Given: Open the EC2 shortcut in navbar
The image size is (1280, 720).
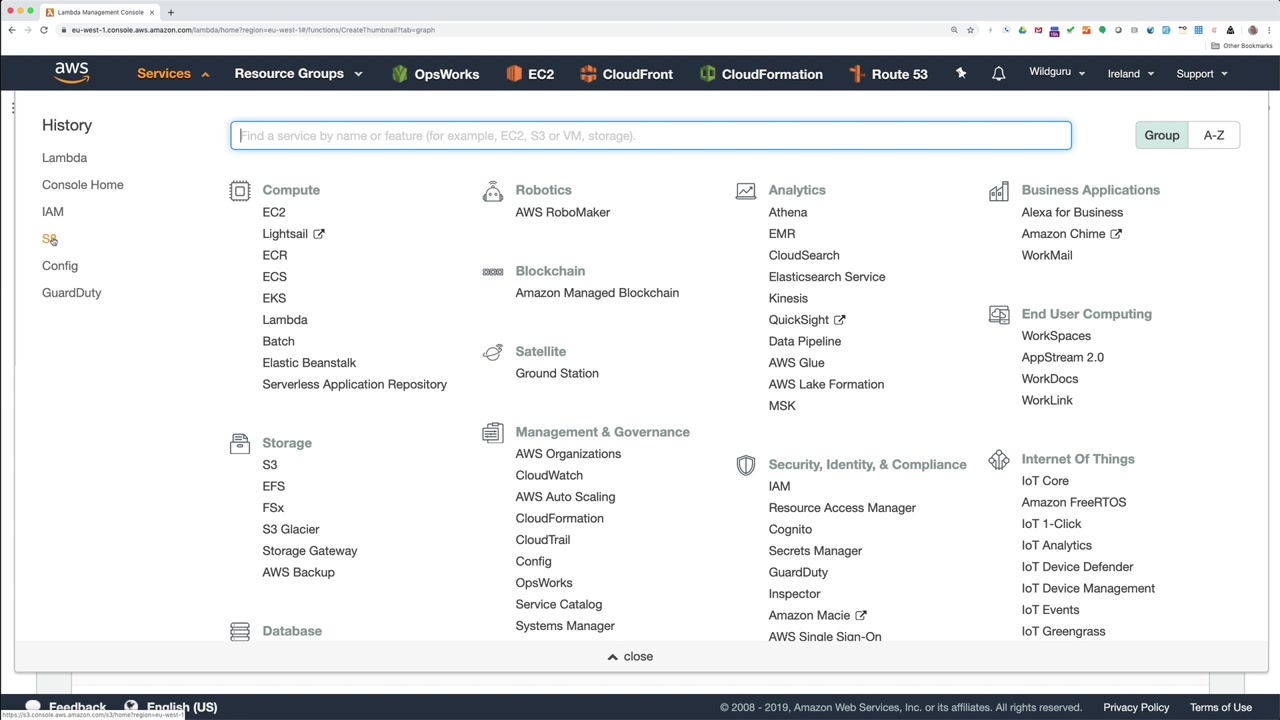Looking at the screenshot, I should coord(530,74).
